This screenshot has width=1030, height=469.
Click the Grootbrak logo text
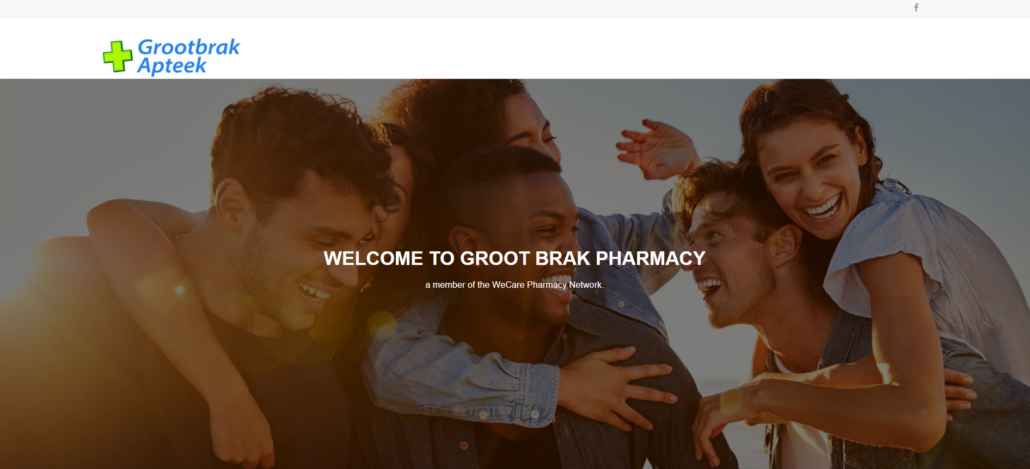pyautogui.click(x=189, y=47)
